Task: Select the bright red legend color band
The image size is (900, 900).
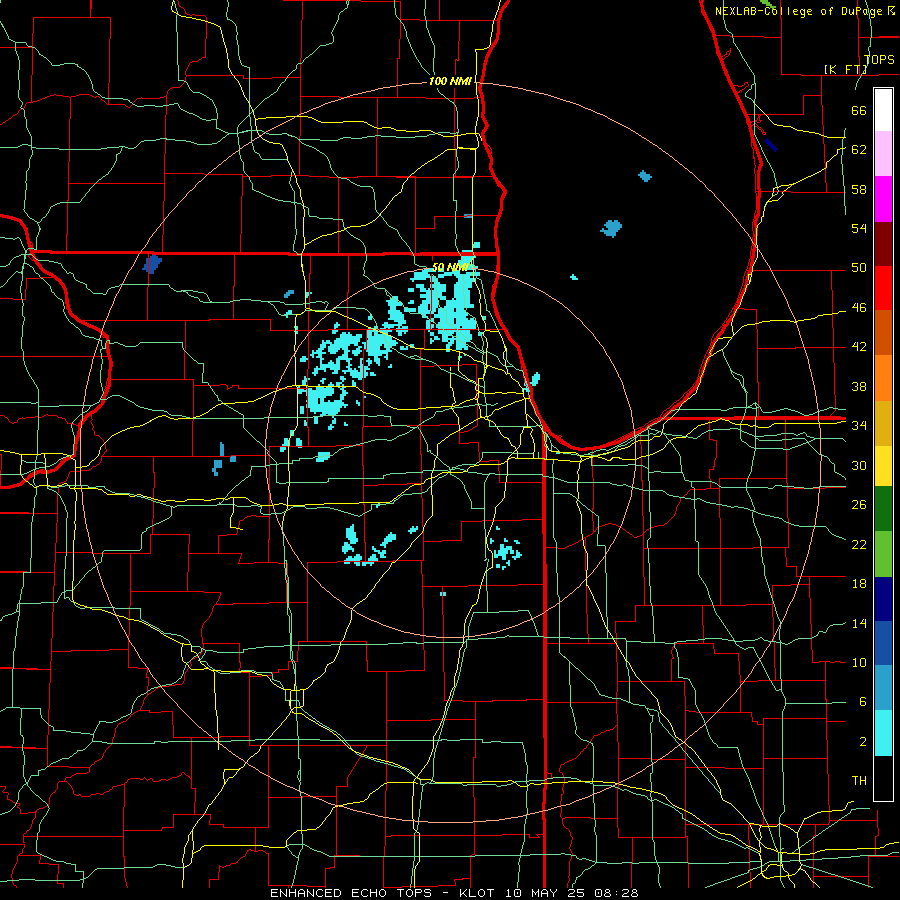Action: 883,288
